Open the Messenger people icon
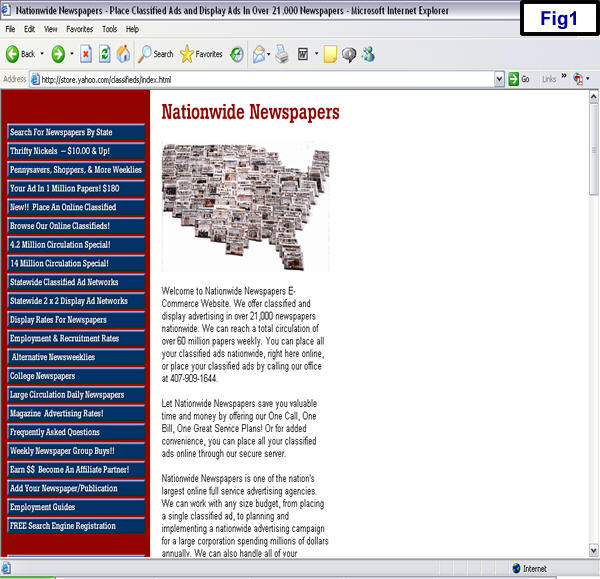The width and height of the screenshot is (600, 579). pyautogui.click(x=368, y=54)
